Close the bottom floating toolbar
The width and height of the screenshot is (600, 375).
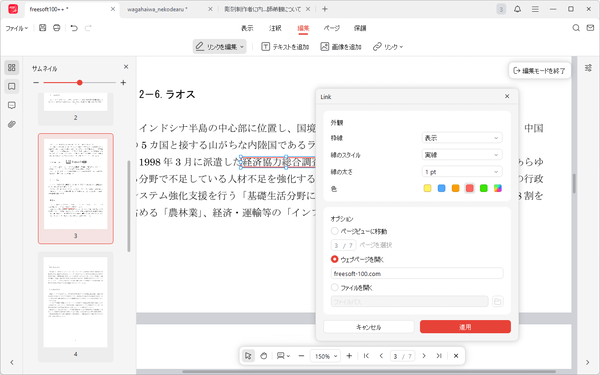456,356
